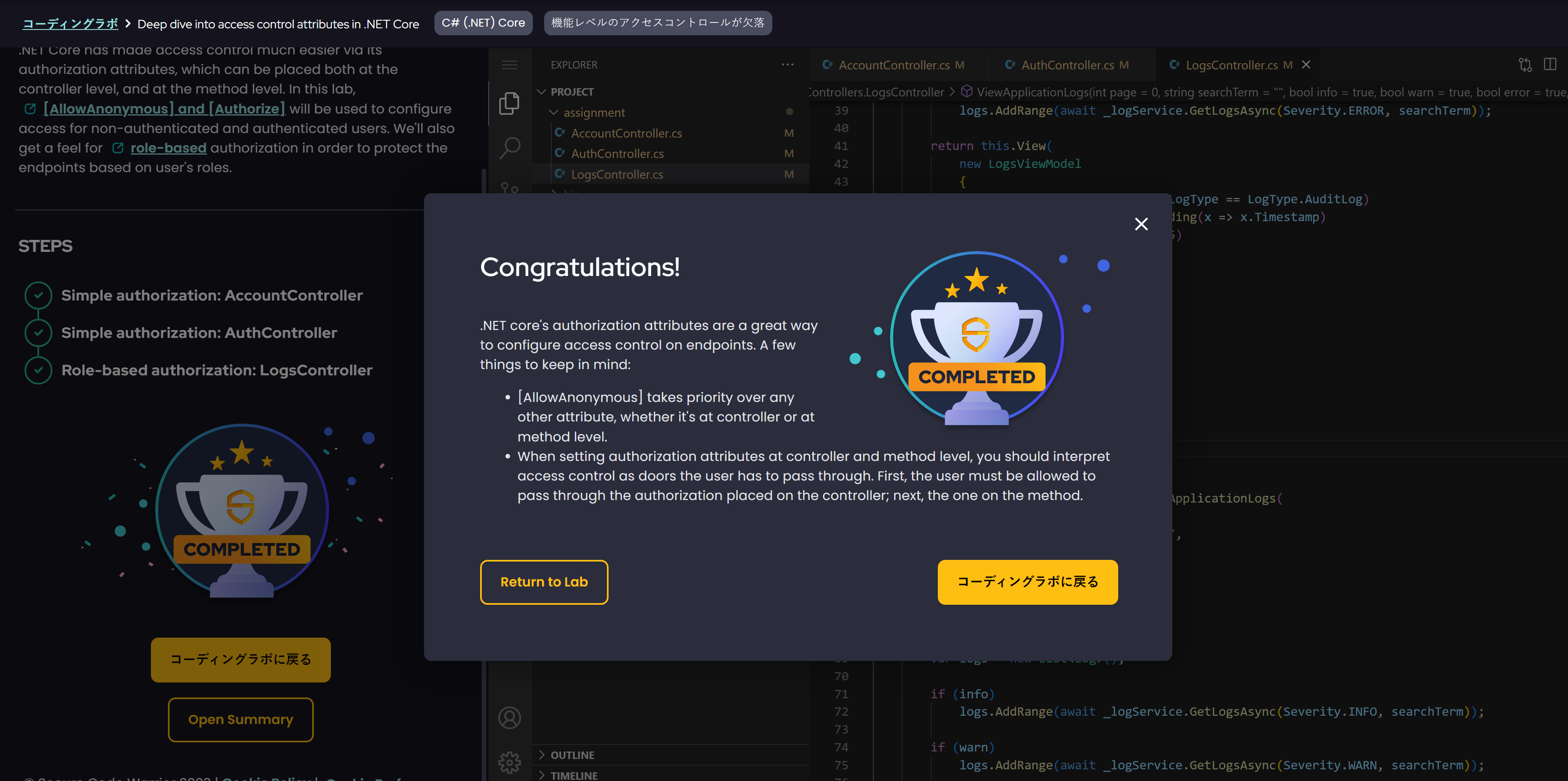Click C# file icon beside AccountController.cs in explorer

[560, 133]
